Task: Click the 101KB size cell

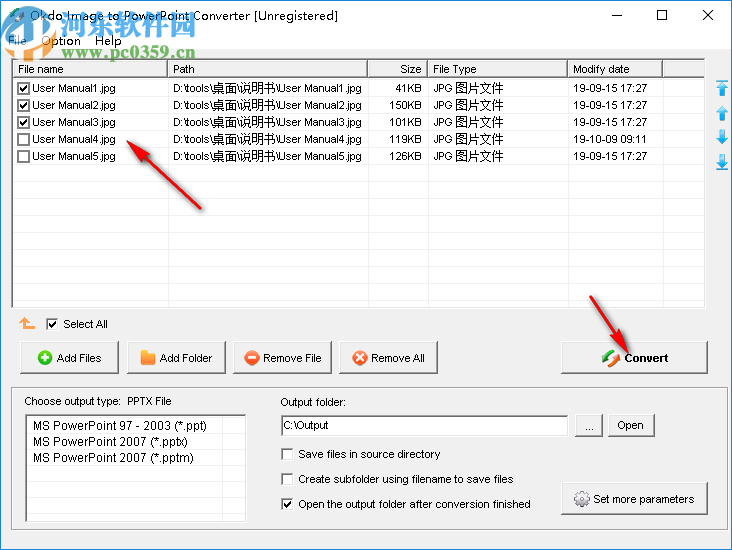Action: click(405, 122)
